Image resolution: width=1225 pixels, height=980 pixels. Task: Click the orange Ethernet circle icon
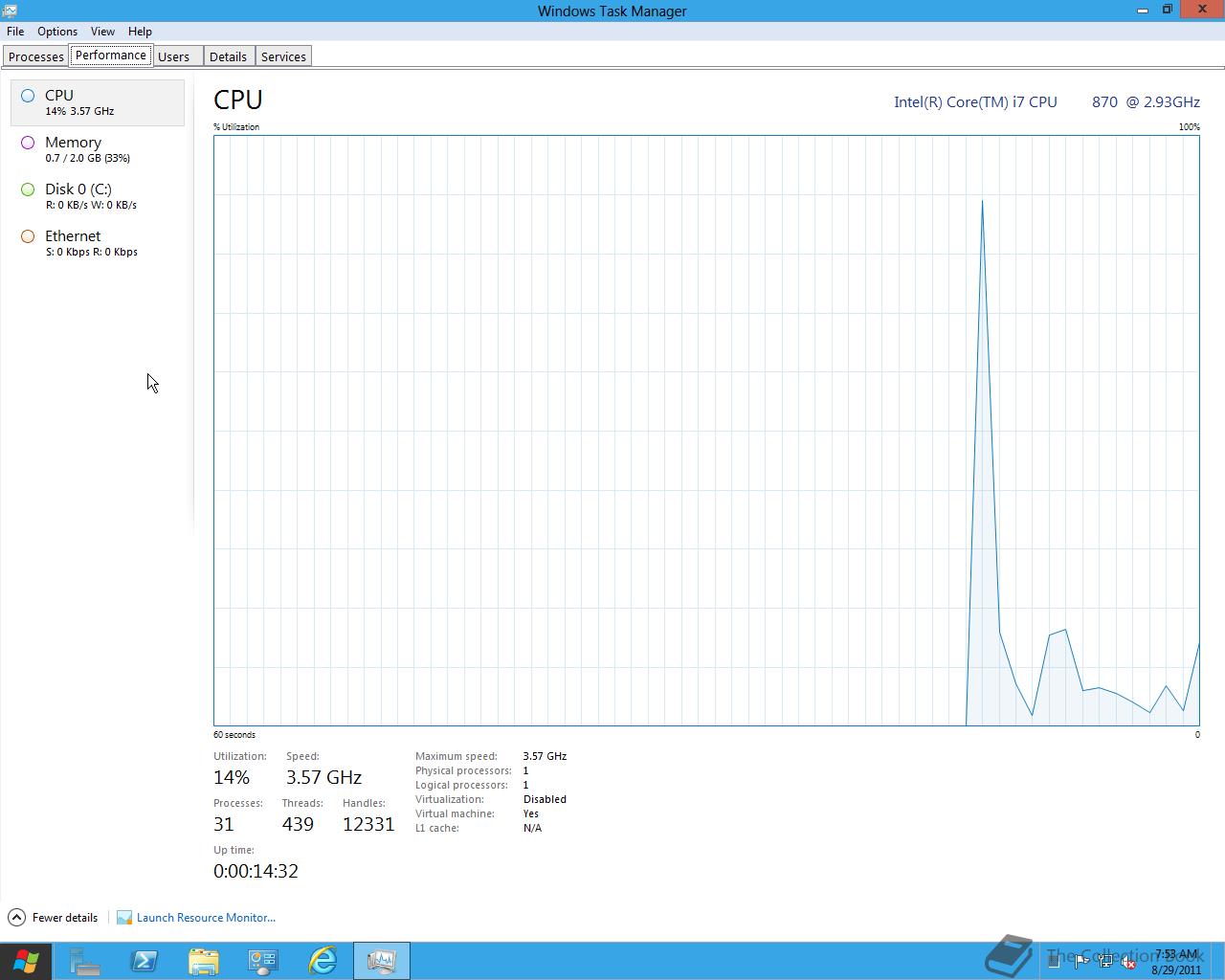[28, 236]
